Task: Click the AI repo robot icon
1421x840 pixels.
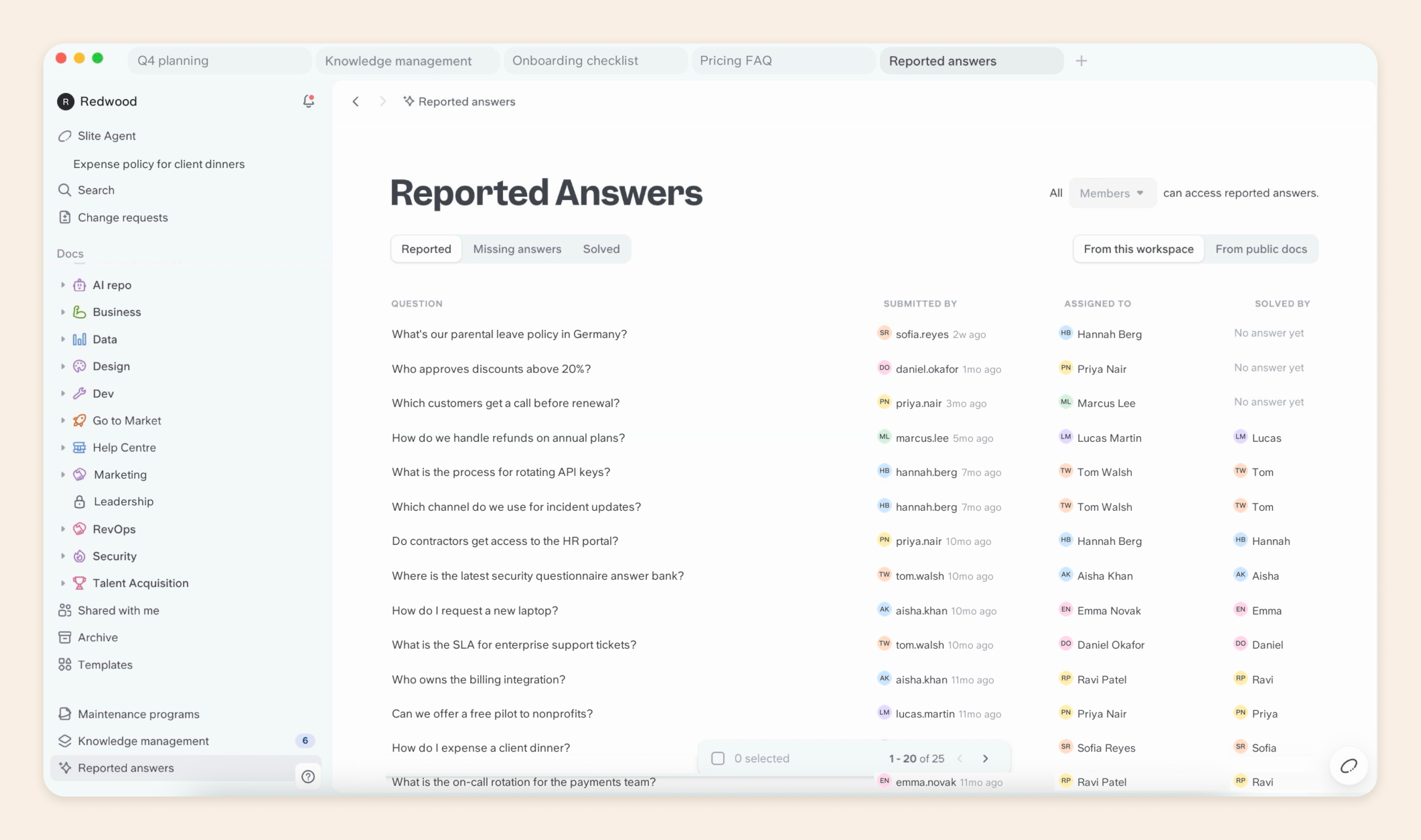Action: 80,285
